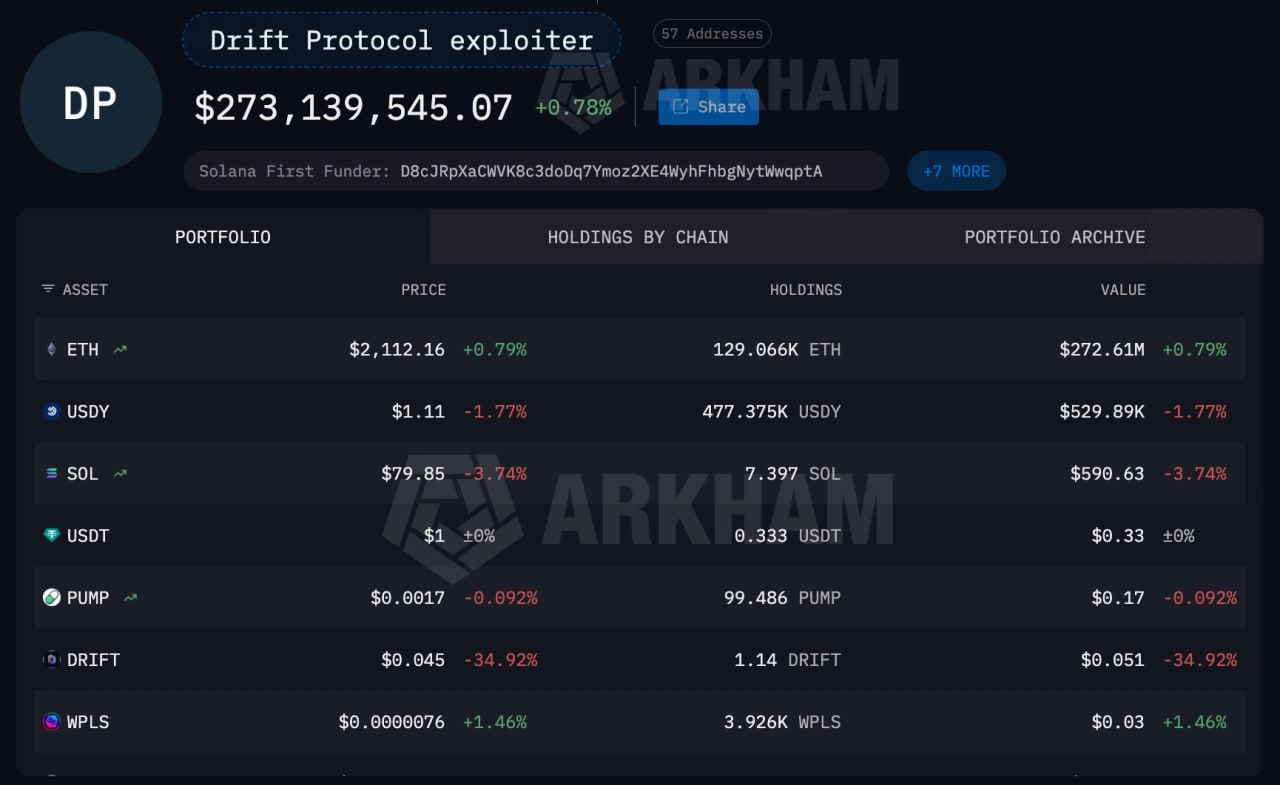This screenshot has height=785, width=1280.
Task: Click the DP circular profile avatar
Action: click(x=90, y=103)
